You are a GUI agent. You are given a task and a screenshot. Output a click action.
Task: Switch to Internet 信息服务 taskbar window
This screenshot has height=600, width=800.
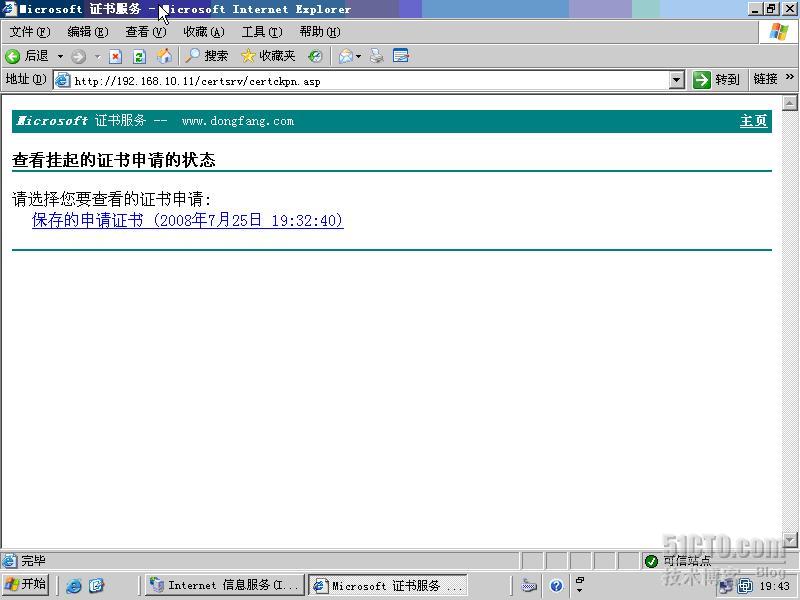click(224, 585)
